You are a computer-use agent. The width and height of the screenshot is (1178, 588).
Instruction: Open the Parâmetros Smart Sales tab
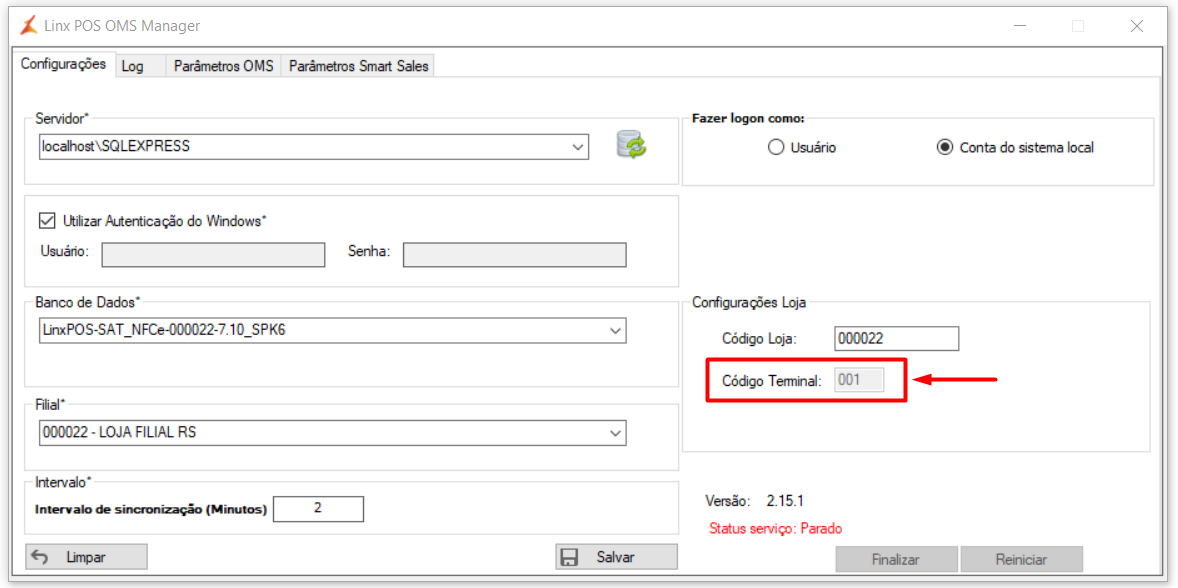(x=358, y=66)
